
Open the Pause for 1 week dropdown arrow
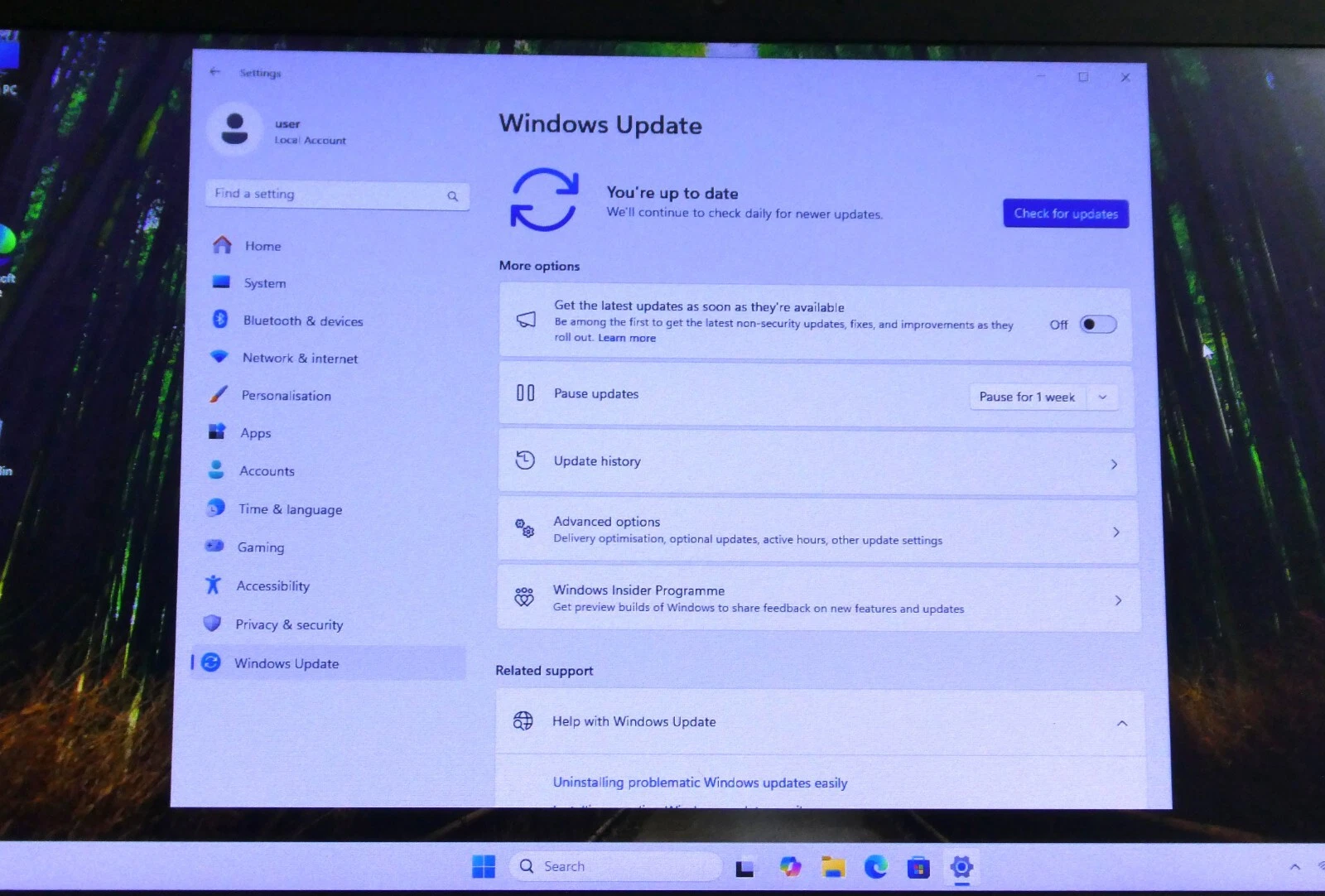[x=1102, y=397]
